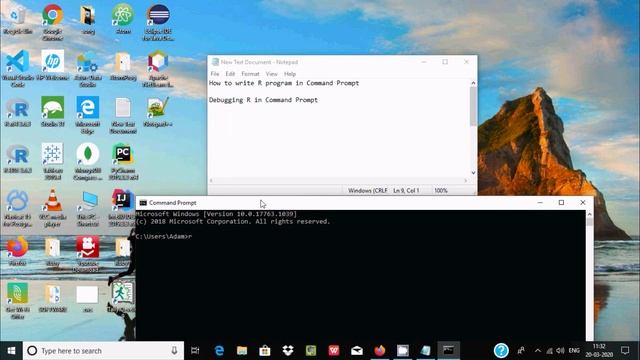Image resolution: width=640 pixels, height=360 pixels.
Task: Expand the hidden system tray icons chevron
Action: click(x=538, y=351)
